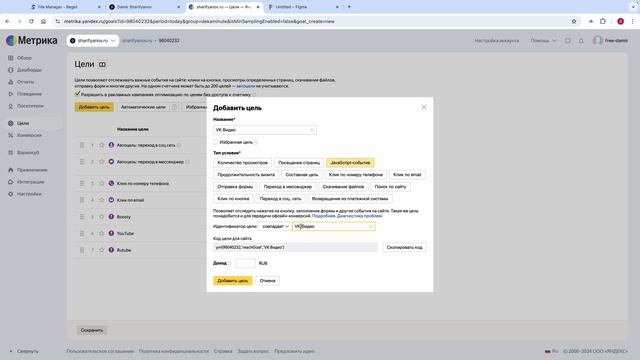
Task: Open Конверсии in the sidebar
Action: 29,135
